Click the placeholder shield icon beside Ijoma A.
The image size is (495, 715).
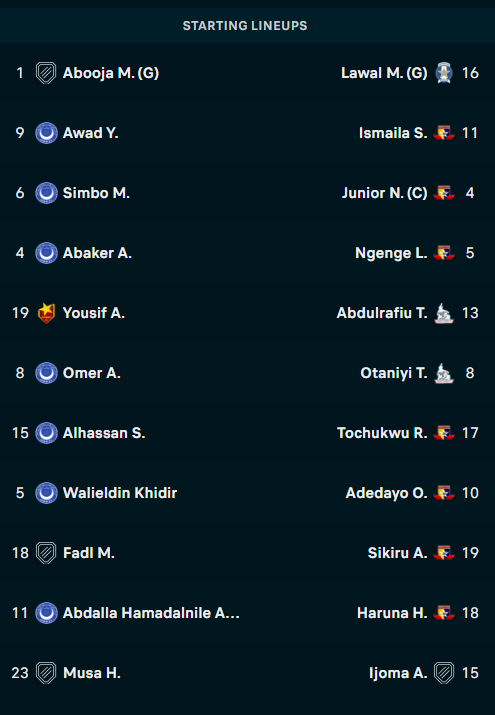[443, 673]
